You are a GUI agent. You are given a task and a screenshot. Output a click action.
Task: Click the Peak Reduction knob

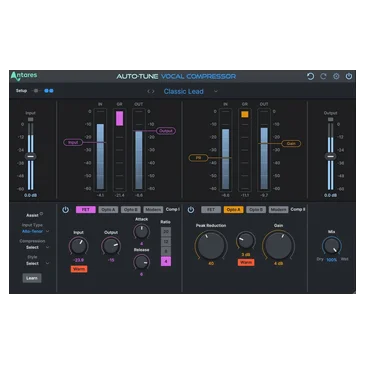(211, 245)
